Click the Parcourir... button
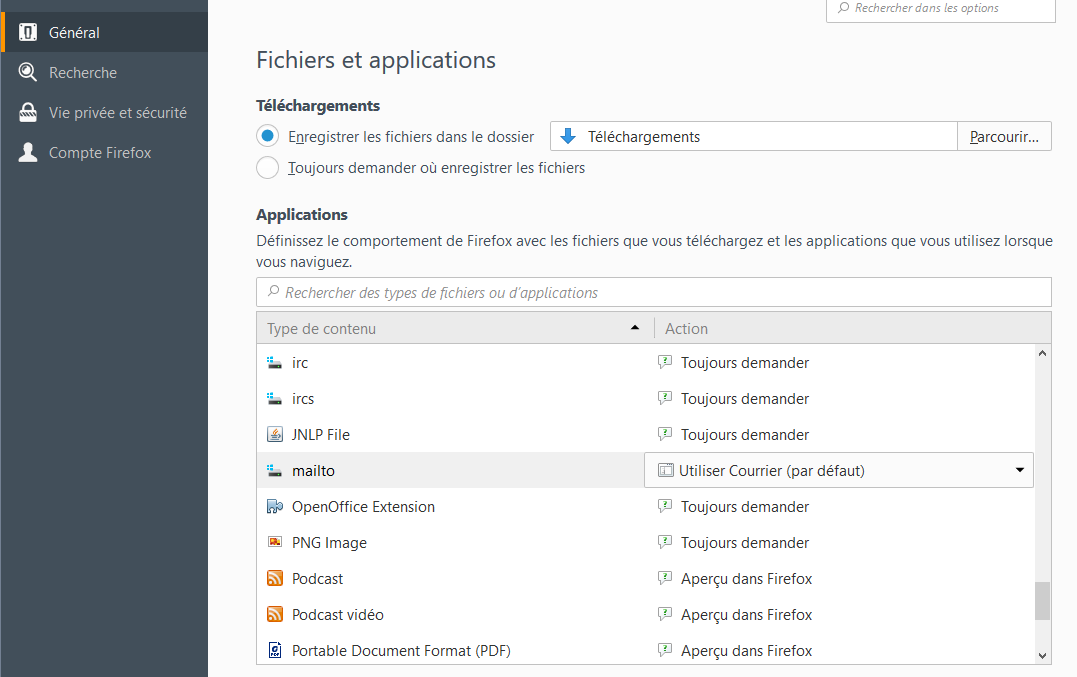This screenshot has height=677, width=1077. (x=1004, y=137)
